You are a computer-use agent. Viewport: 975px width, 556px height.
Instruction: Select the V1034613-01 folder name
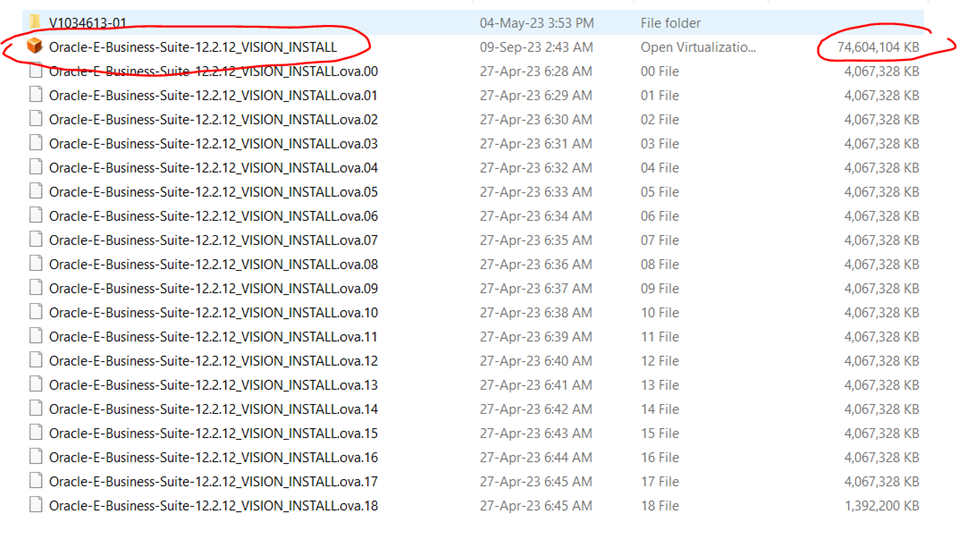click(x=88, y=23)
